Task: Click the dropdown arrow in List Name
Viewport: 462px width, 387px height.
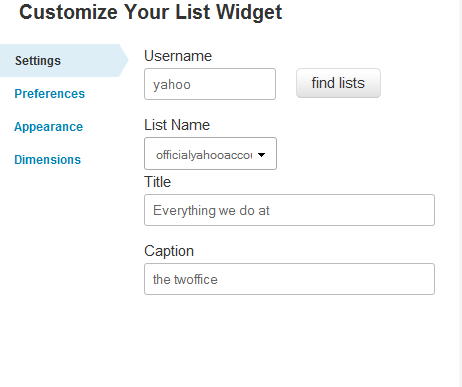Action: [x=261, y=155]
